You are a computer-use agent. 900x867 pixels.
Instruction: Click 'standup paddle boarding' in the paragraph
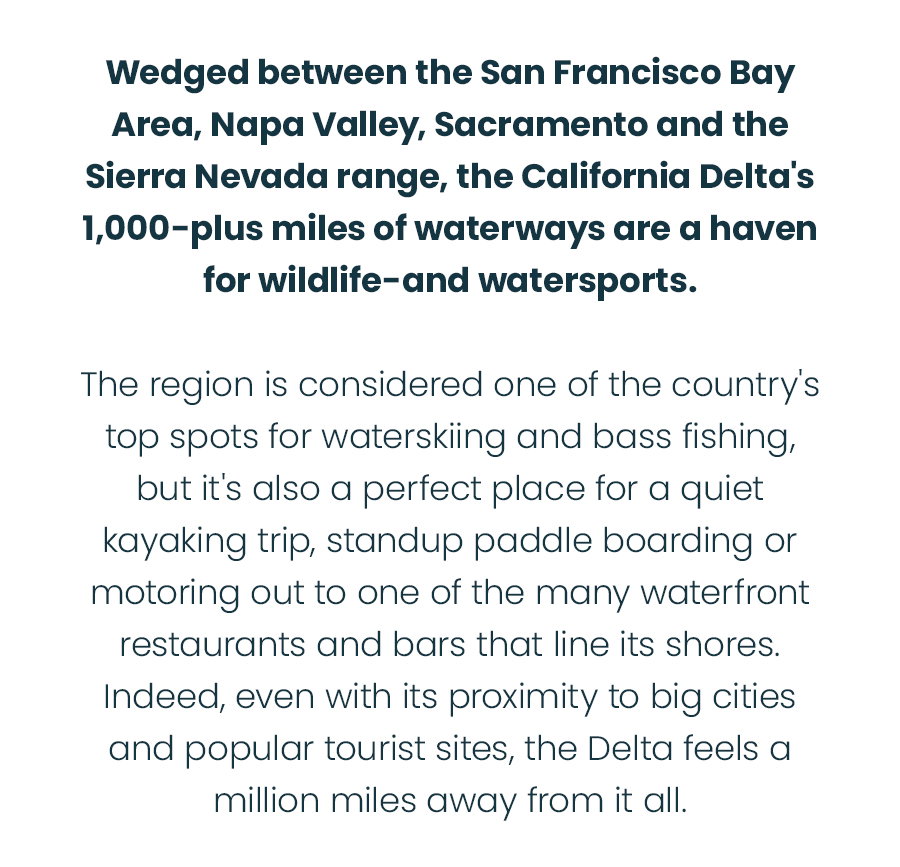(x=540, y=541)
